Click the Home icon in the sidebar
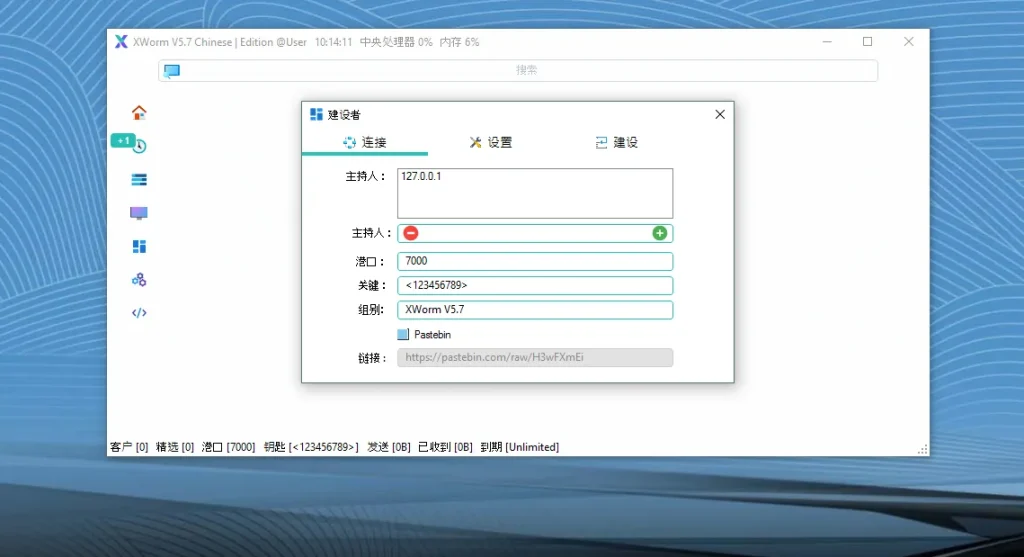Image resolution: width=1024 pixels, height=557 pixels. click(139, 112)
